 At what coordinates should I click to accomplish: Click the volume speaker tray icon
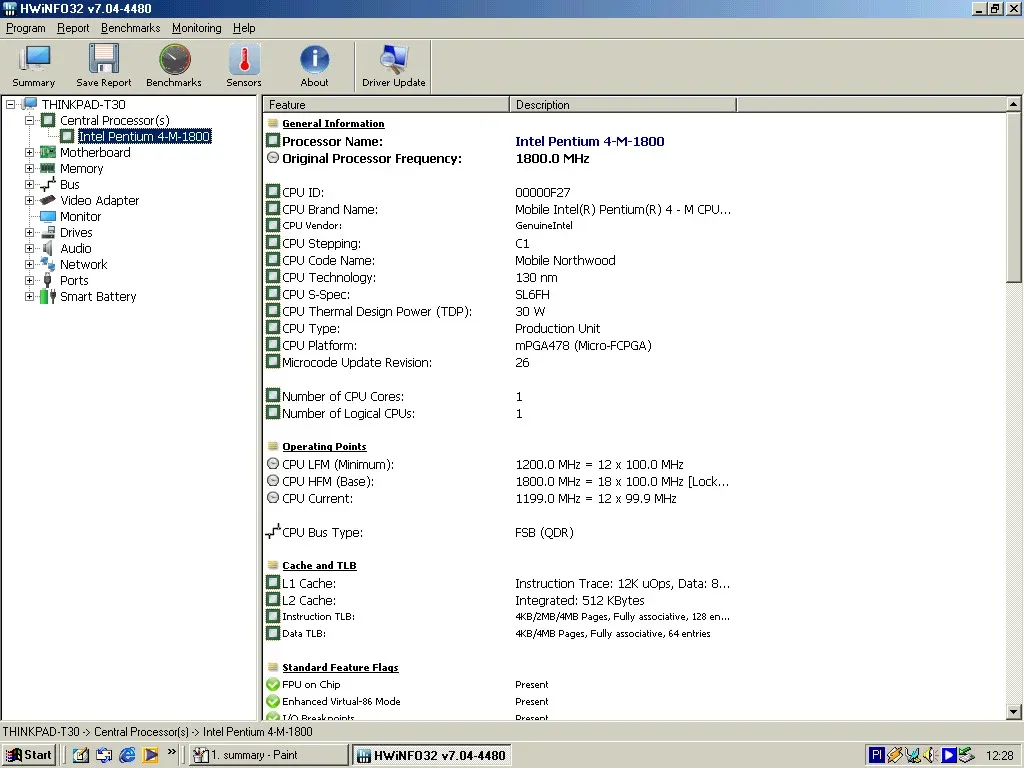tap(930, 755)
